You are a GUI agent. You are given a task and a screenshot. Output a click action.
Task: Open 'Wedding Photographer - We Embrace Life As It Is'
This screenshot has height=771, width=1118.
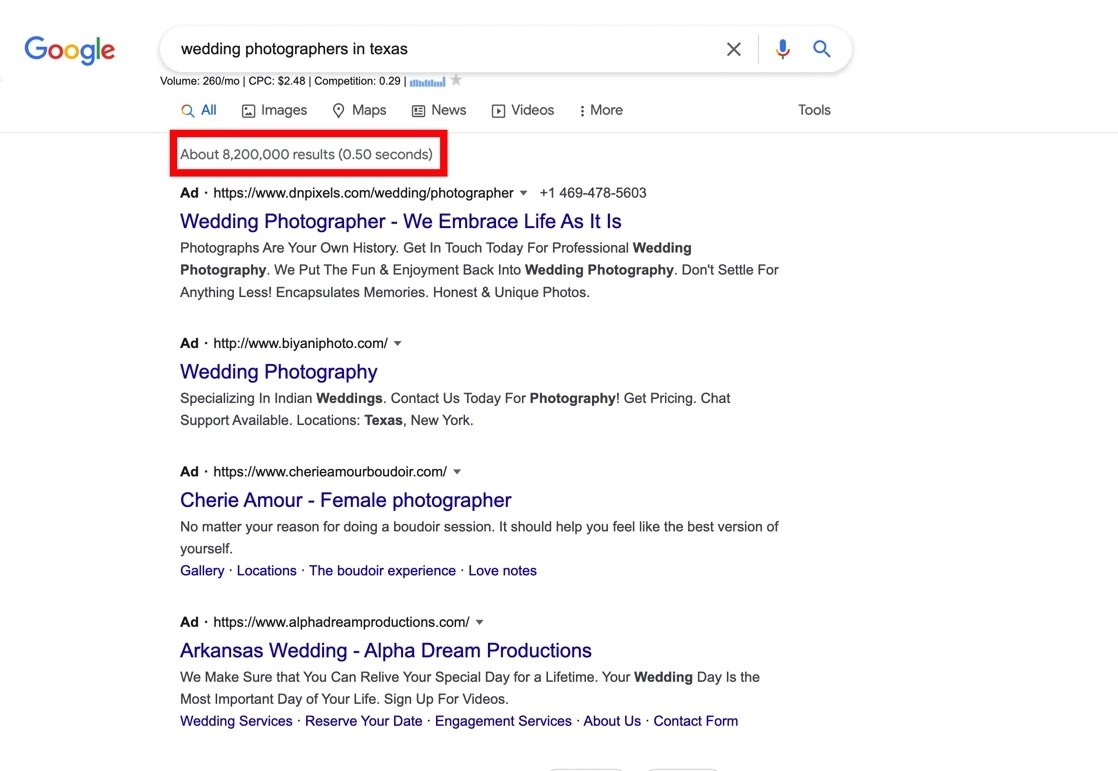[401, 221]
